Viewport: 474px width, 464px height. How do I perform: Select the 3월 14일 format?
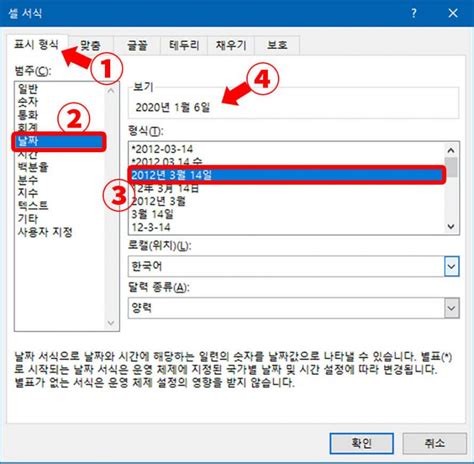click(x=152, y=214)
